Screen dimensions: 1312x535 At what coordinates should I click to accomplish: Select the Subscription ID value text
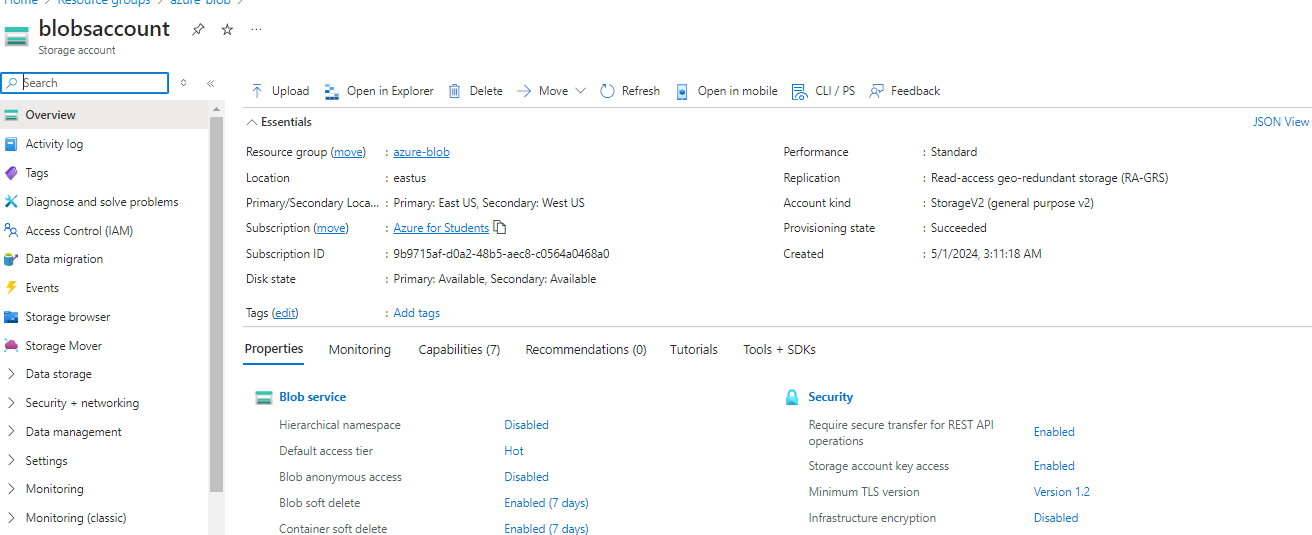coord(501,254)
